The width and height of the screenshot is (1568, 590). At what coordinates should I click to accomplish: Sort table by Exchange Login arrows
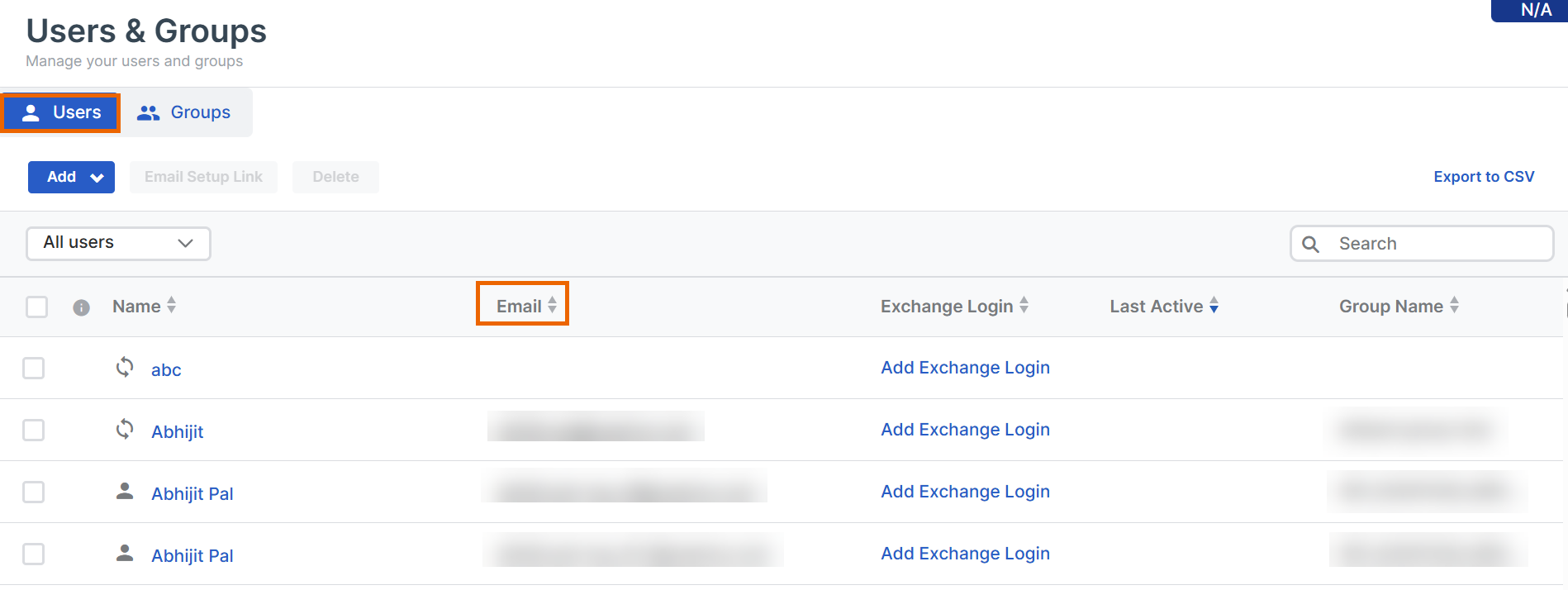1024,305
